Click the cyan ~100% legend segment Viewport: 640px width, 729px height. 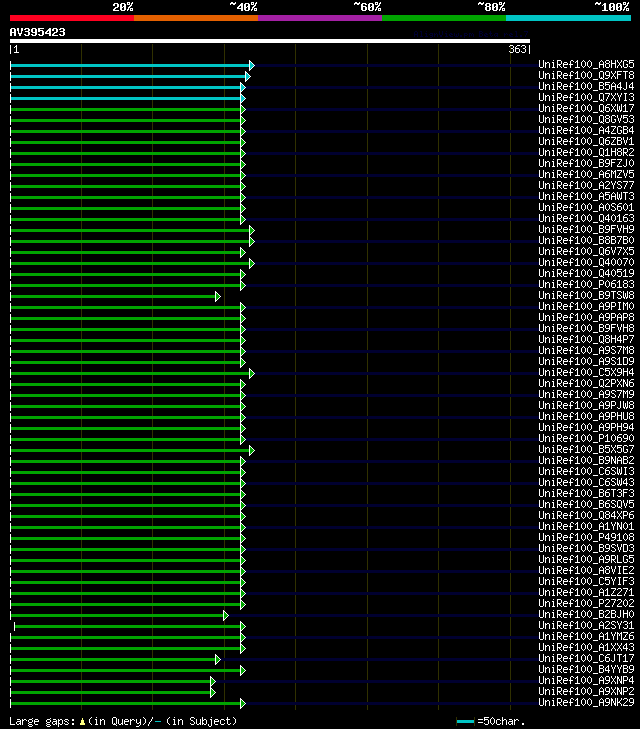568,18
